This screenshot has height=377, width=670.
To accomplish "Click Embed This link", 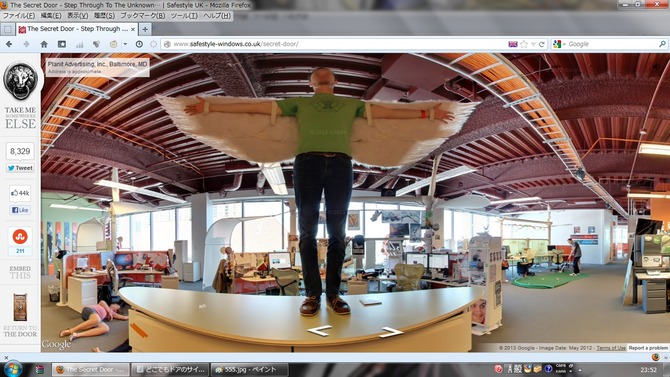I will 20,272.
